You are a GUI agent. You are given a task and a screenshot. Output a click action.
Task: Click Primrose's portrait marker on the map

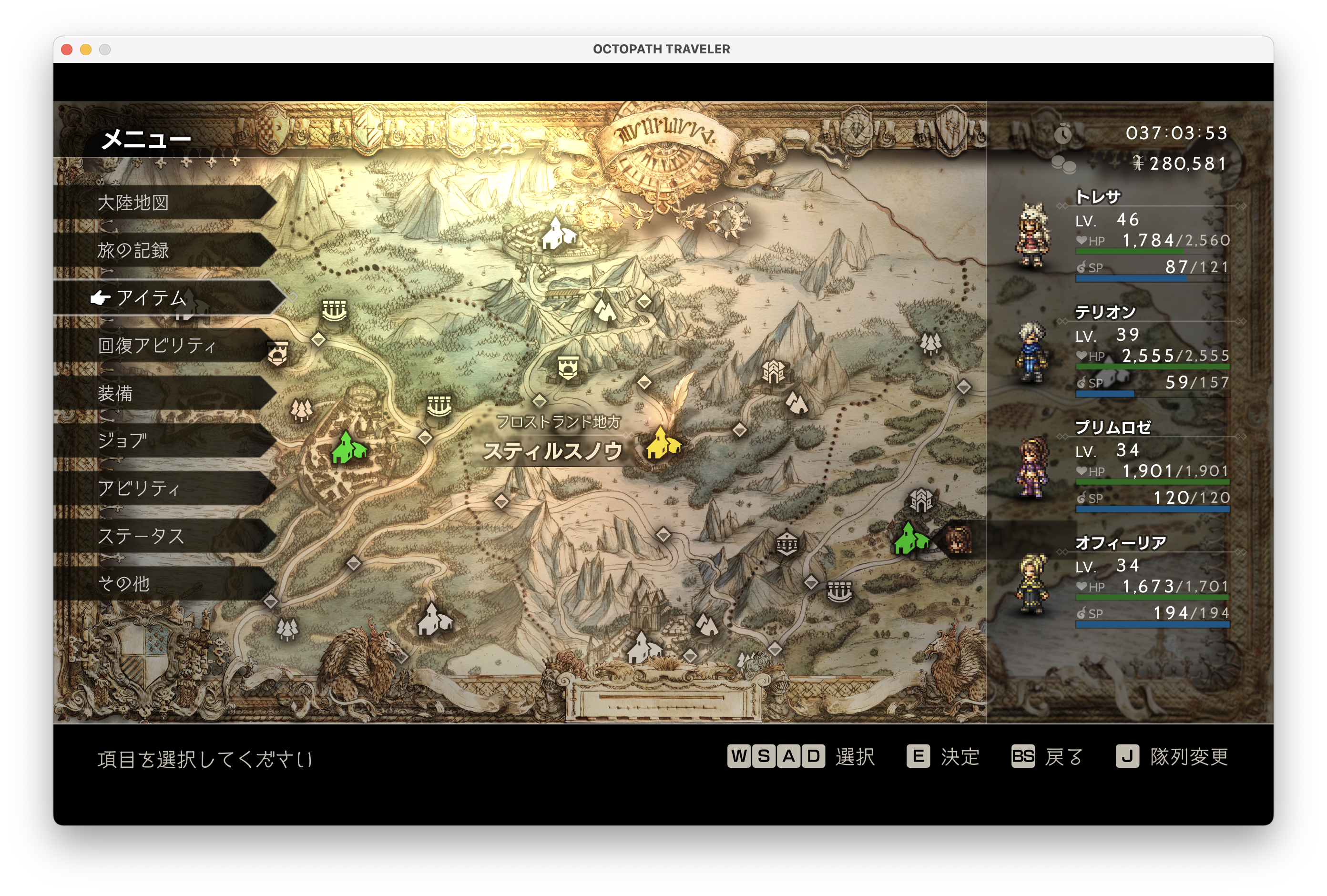958,540
